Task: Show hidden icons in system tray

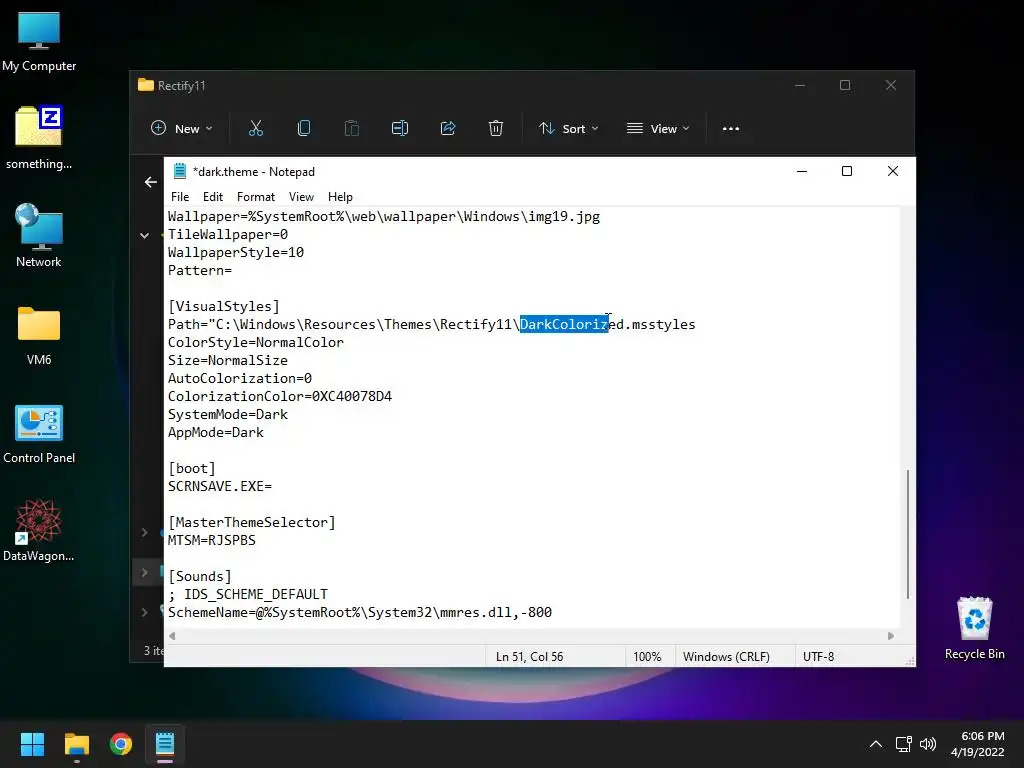Action: [876, 744]
